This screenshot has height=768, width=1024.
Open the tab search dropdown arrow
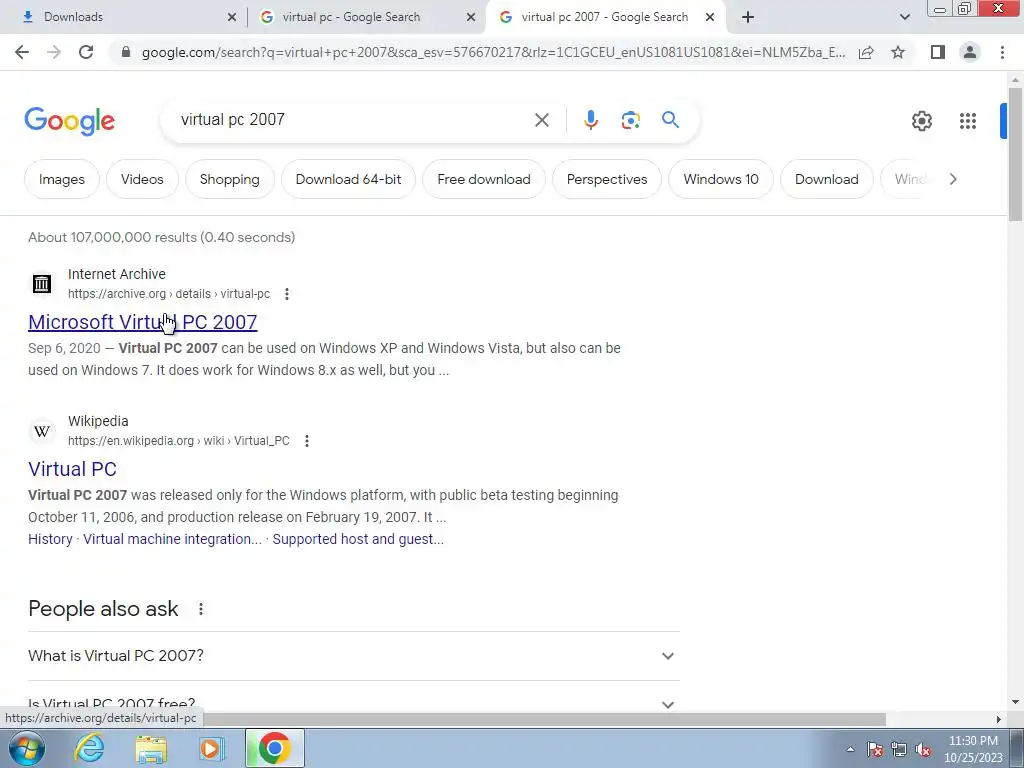point(904,17)
